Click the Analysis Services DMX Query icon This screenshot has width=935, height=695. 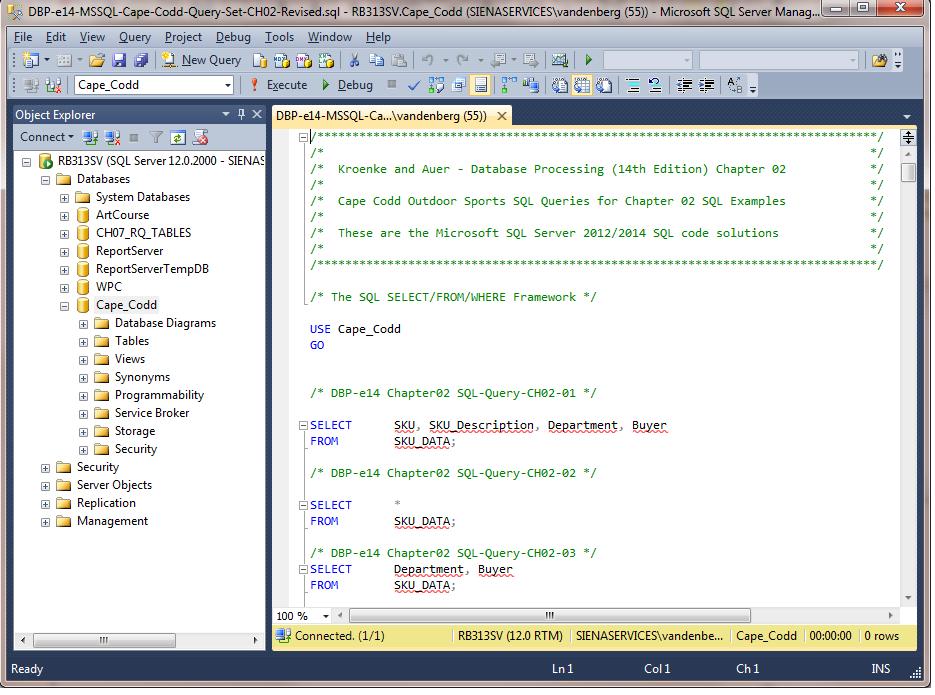click(304, 60)
